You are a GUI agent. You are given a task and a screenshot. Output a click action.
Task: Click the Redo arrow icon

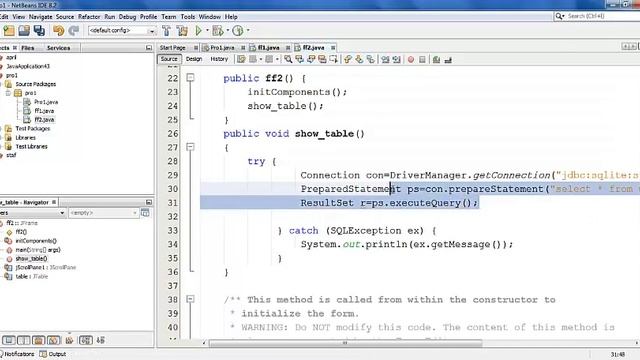tap(74, 31)
